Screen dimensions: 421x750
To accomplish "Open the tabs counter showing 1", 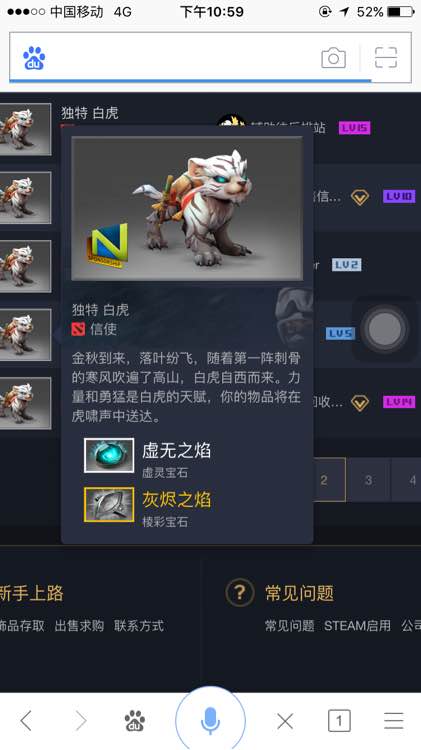I will (x=339, y=721).
